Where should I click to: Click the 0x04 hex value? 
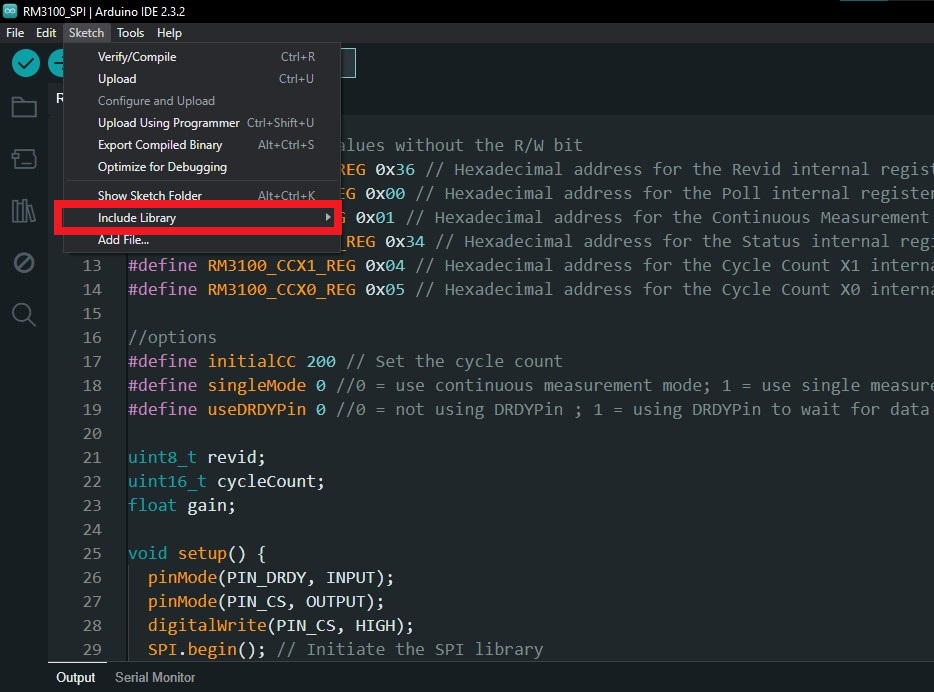pos(385,266)
